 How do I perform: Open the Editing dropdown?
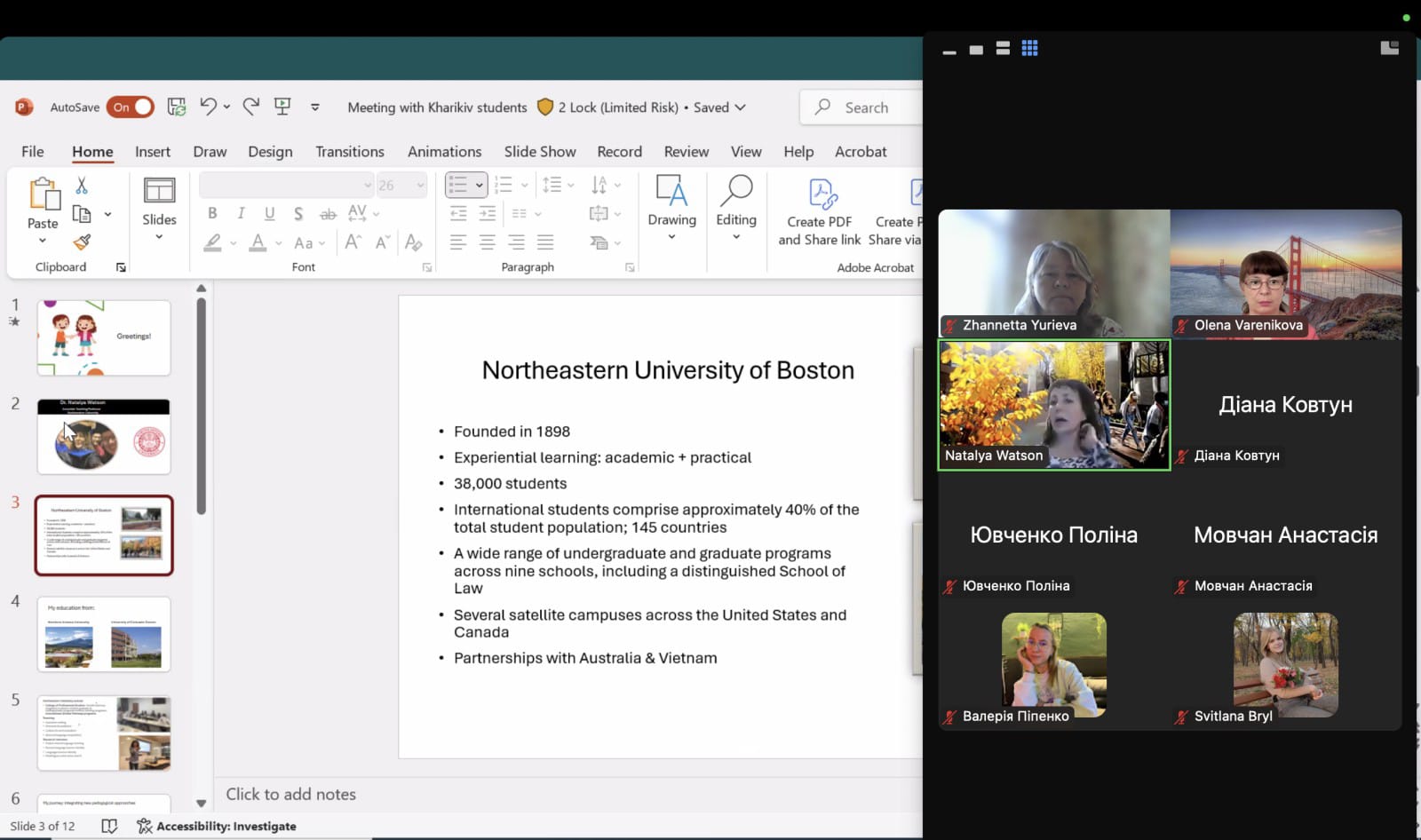(x=736, y=209)
